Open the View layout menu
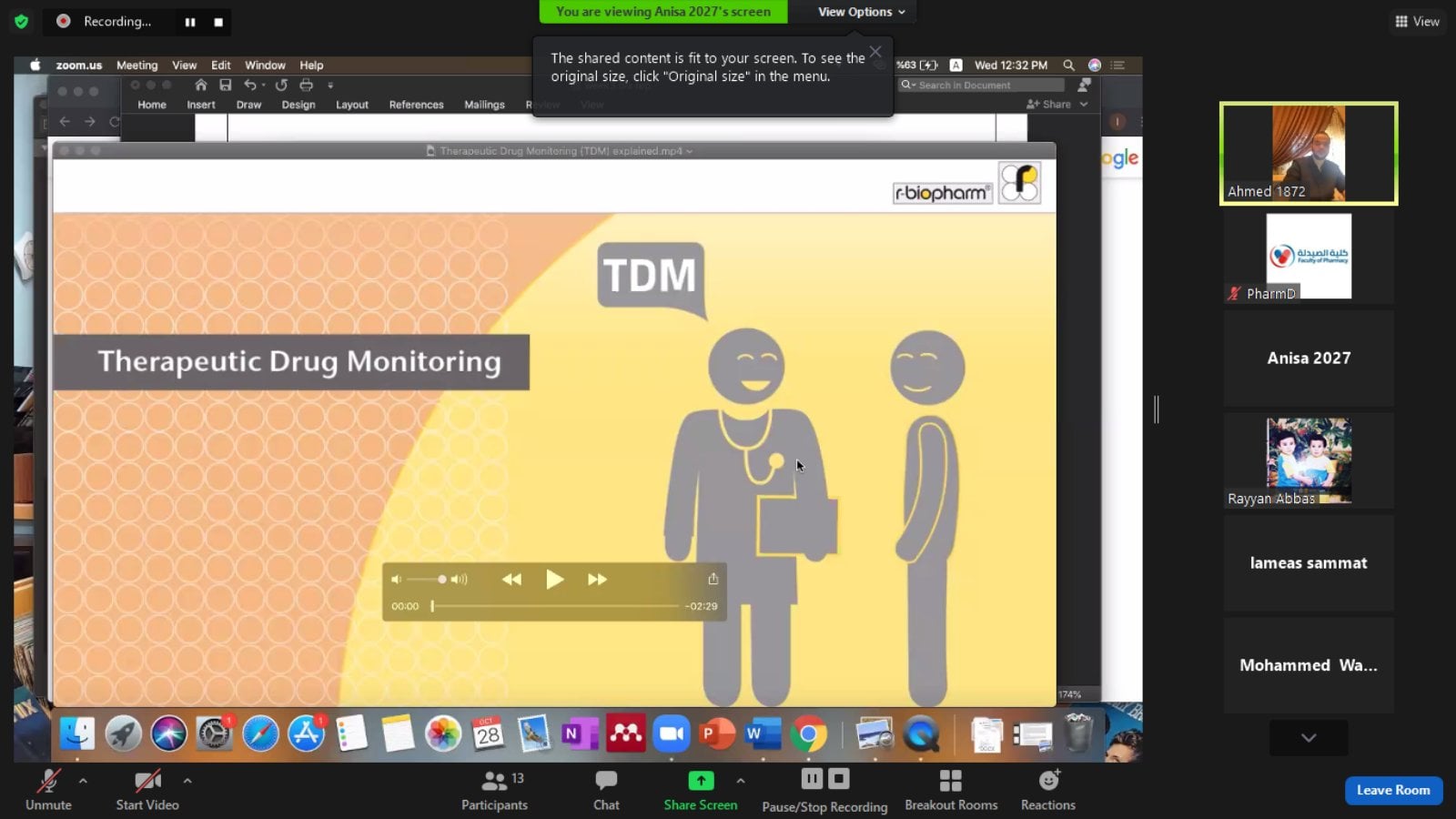This screenshot has width=1456, height=819. click(1417, 21)
